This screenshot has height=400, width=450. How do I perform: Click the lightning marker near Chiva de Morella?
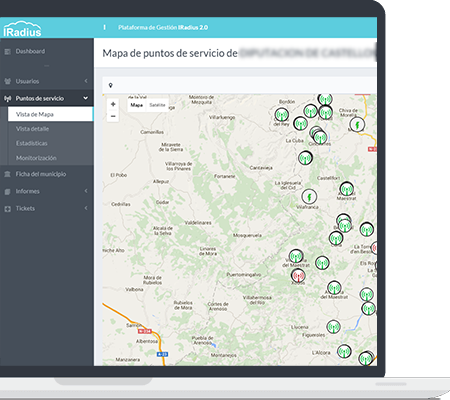click(x=357, y=125)
